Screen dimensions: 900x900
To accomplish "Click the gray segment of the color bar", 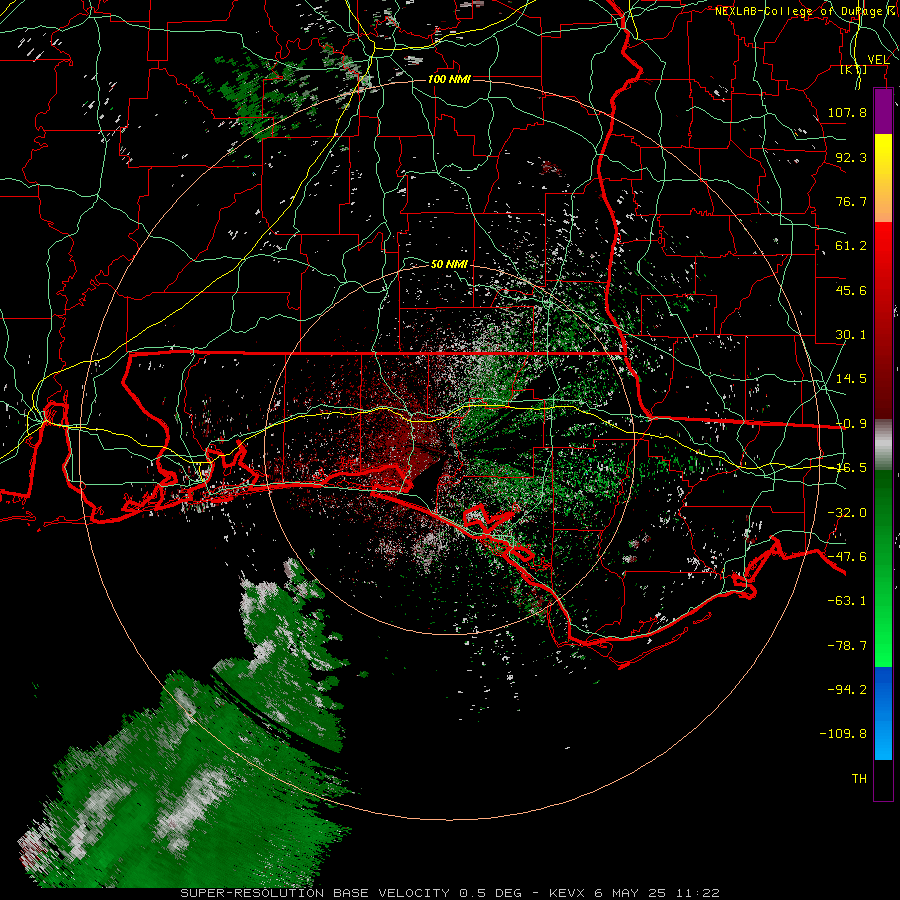I will pyautogui.click(x=883, y=445).
